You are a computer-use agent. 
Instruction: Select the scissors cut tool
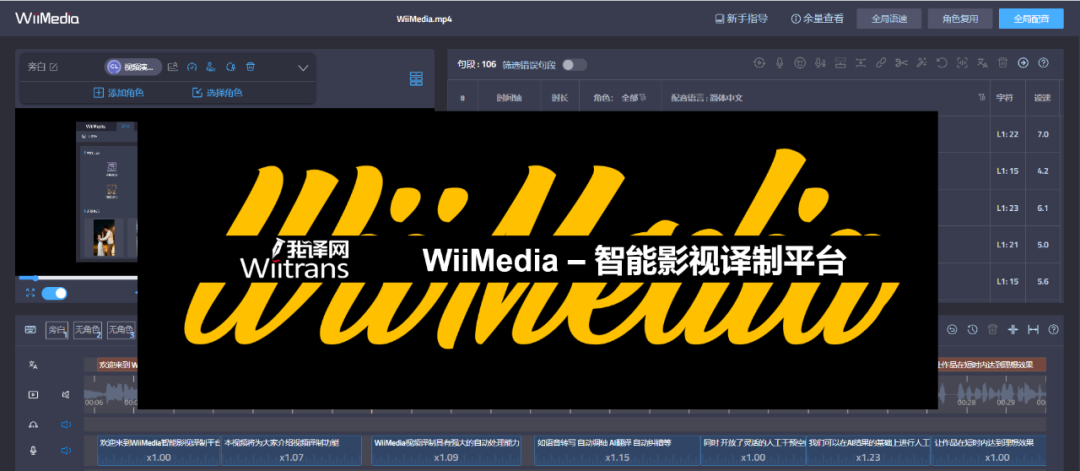point(901,63)
